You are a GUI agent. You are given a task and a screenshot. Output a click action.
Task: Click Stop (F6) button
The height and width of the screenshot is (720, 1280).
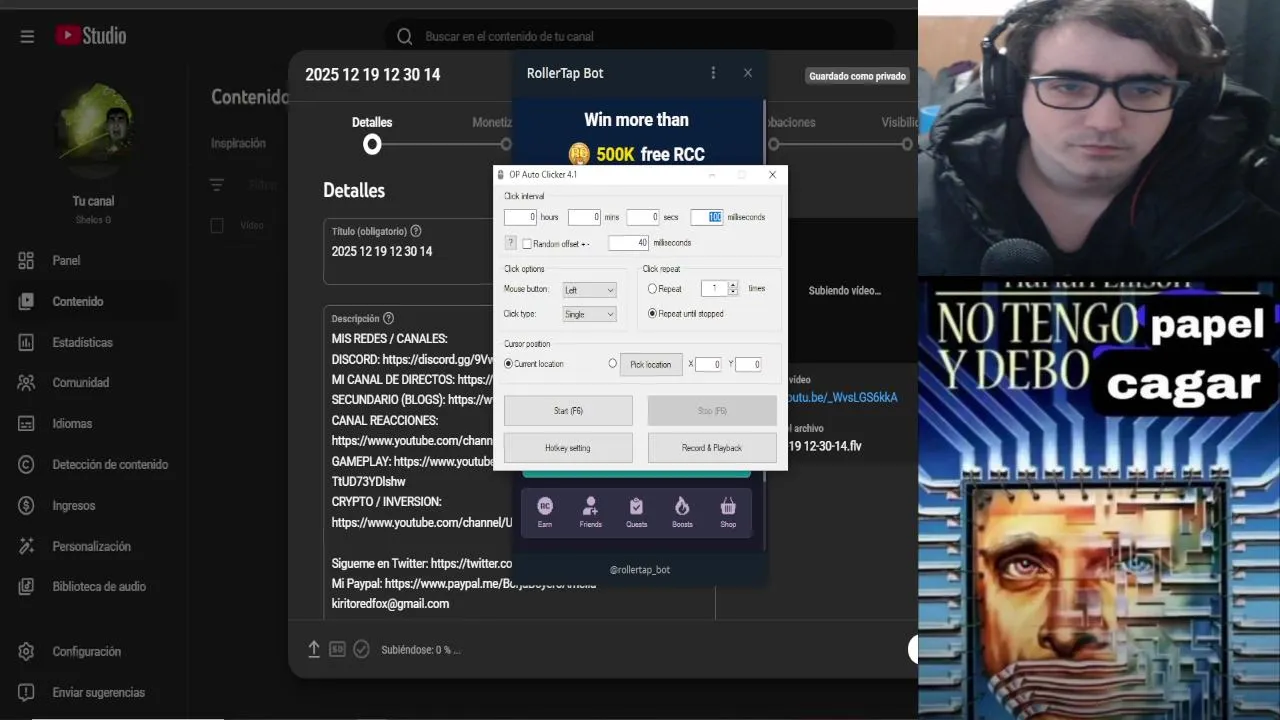pos(712,411)
